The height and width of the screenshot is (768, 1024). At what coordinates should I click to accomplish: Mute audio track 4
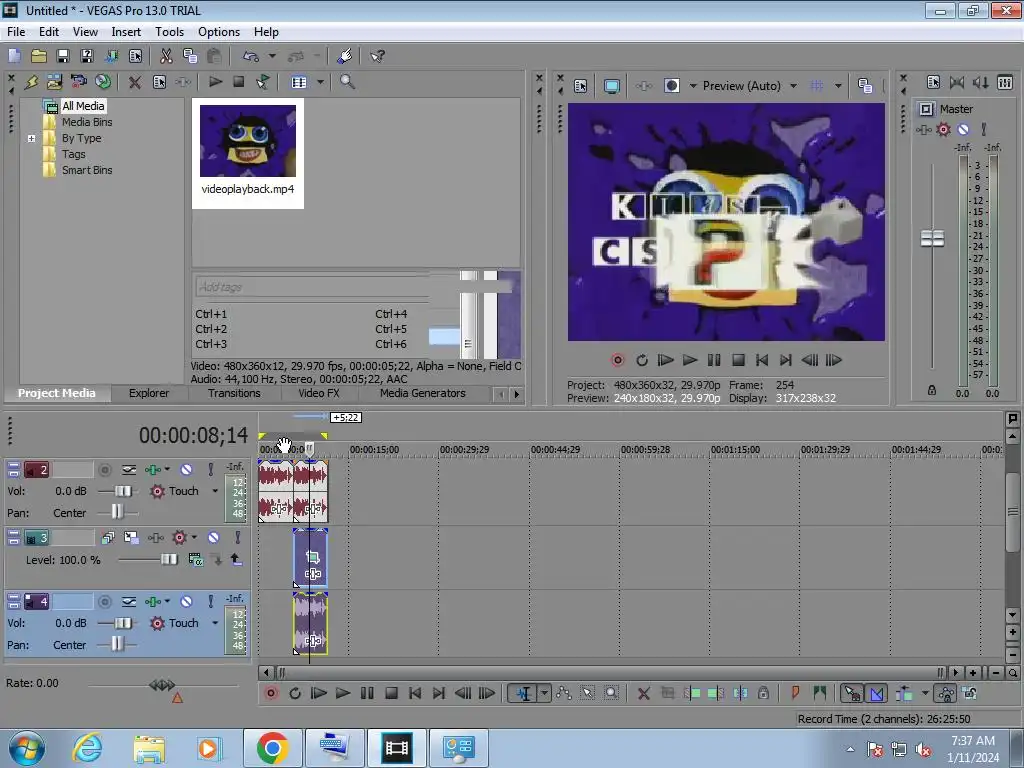point(186,601)
